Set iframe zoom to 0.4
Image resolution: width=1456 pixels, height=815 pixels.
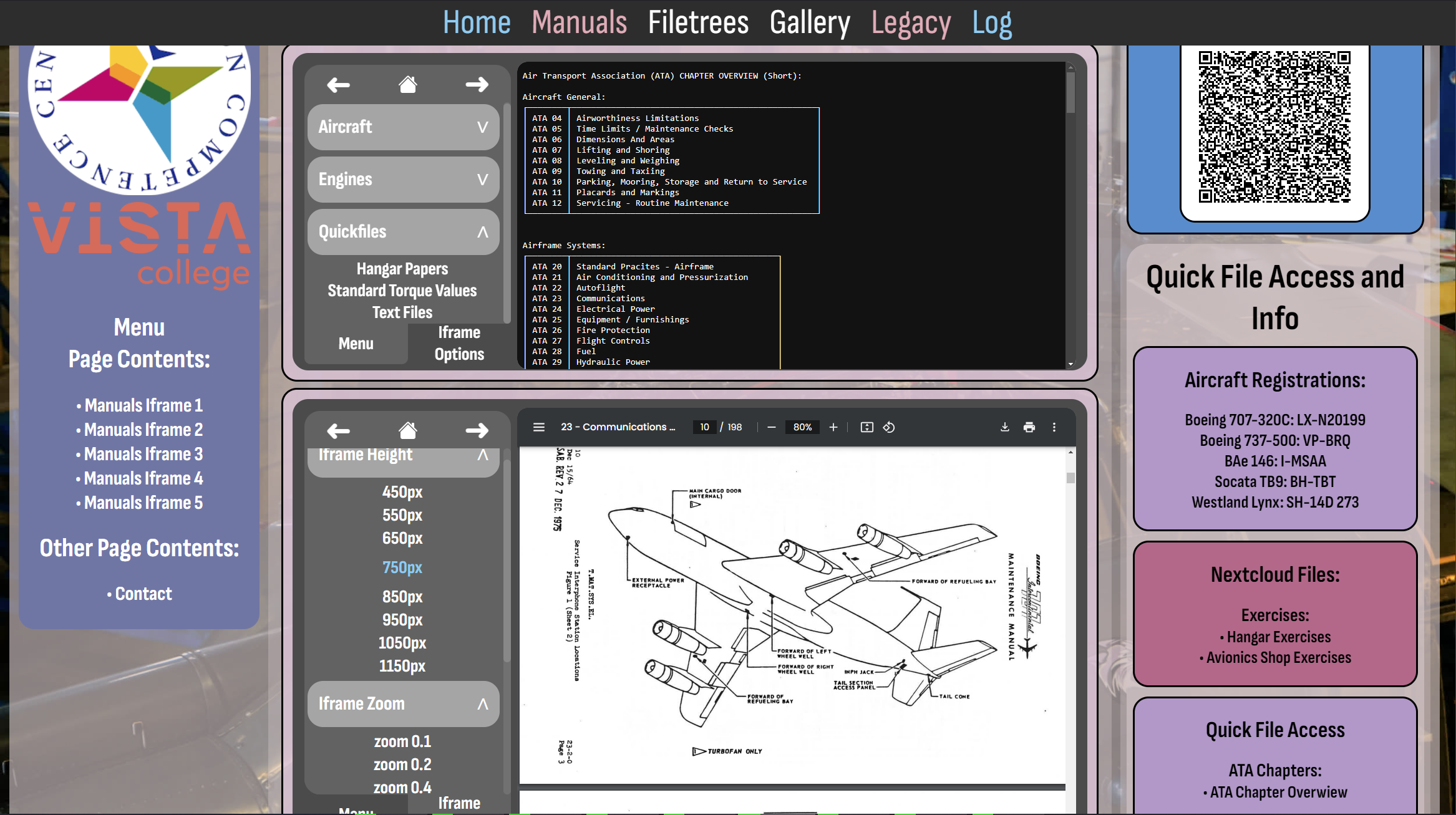point(402,788)
